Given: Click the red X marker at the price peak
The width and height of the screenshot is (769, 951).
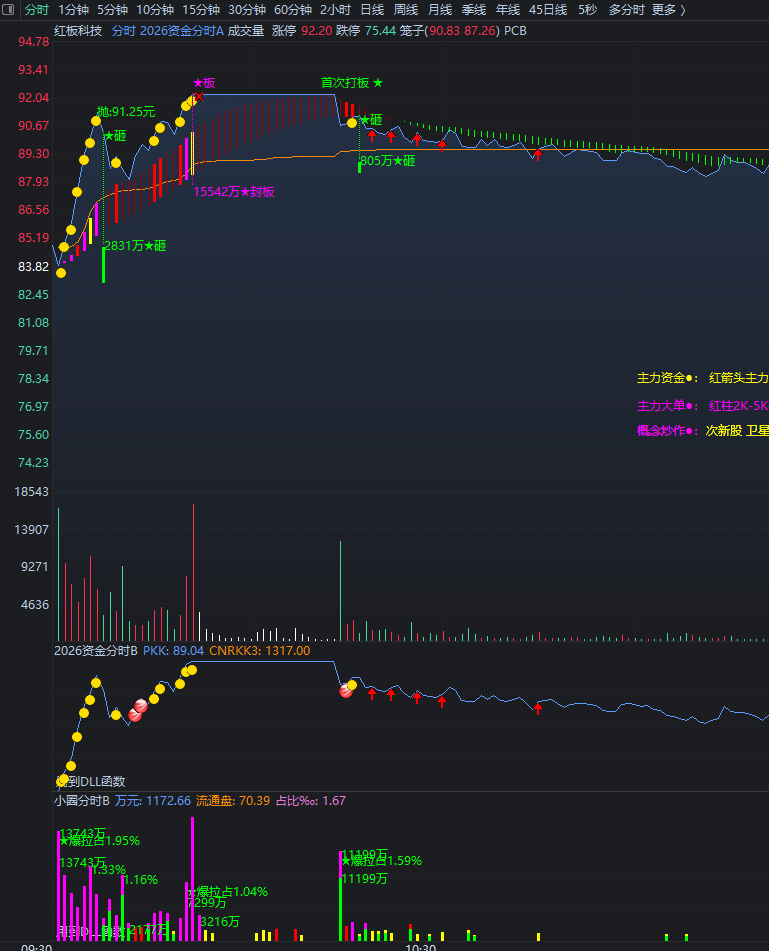Looking at the screenshot, I should tap(198, 96).
